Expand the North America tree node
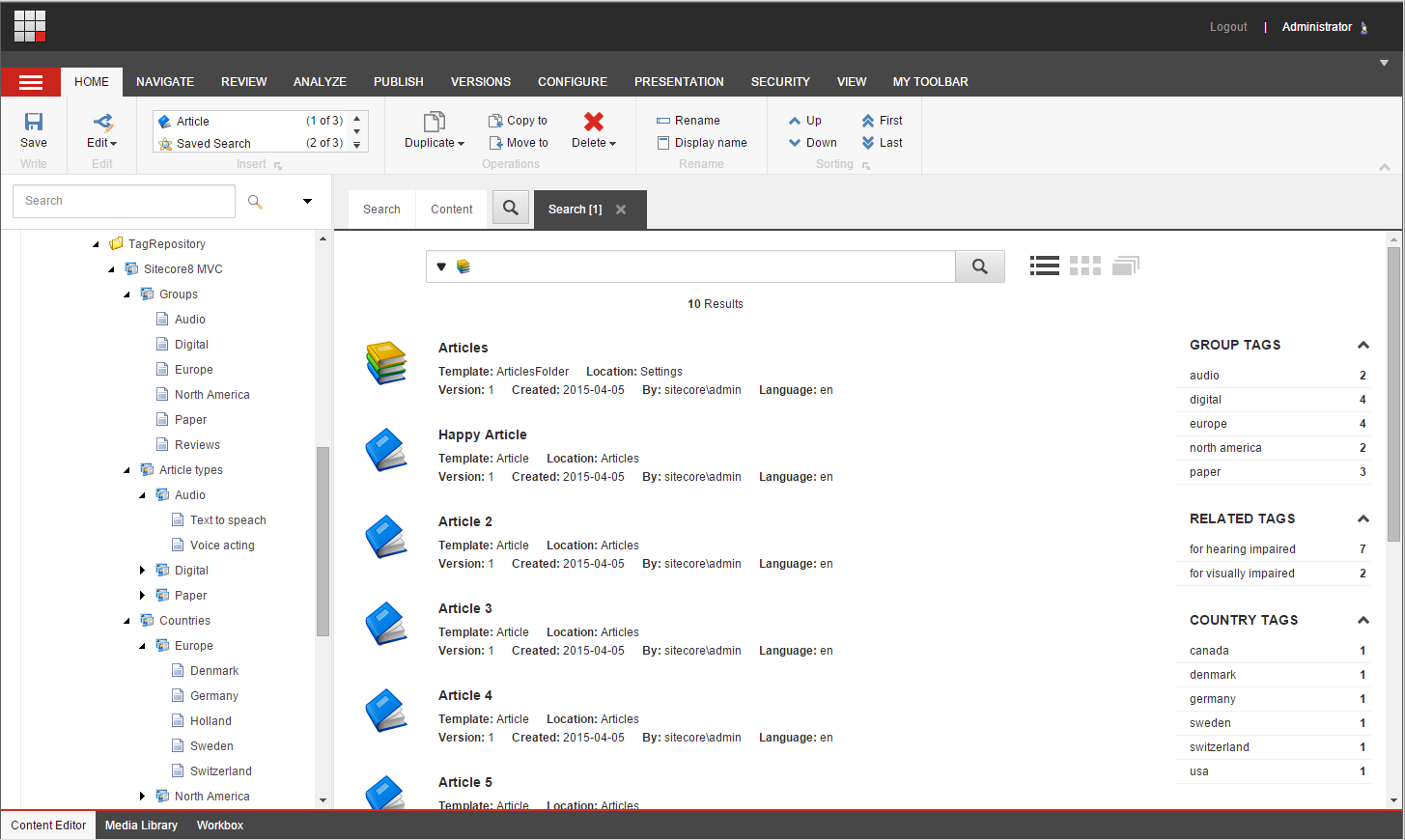This screenshot has height=840, width=1405. coord(143,797)
